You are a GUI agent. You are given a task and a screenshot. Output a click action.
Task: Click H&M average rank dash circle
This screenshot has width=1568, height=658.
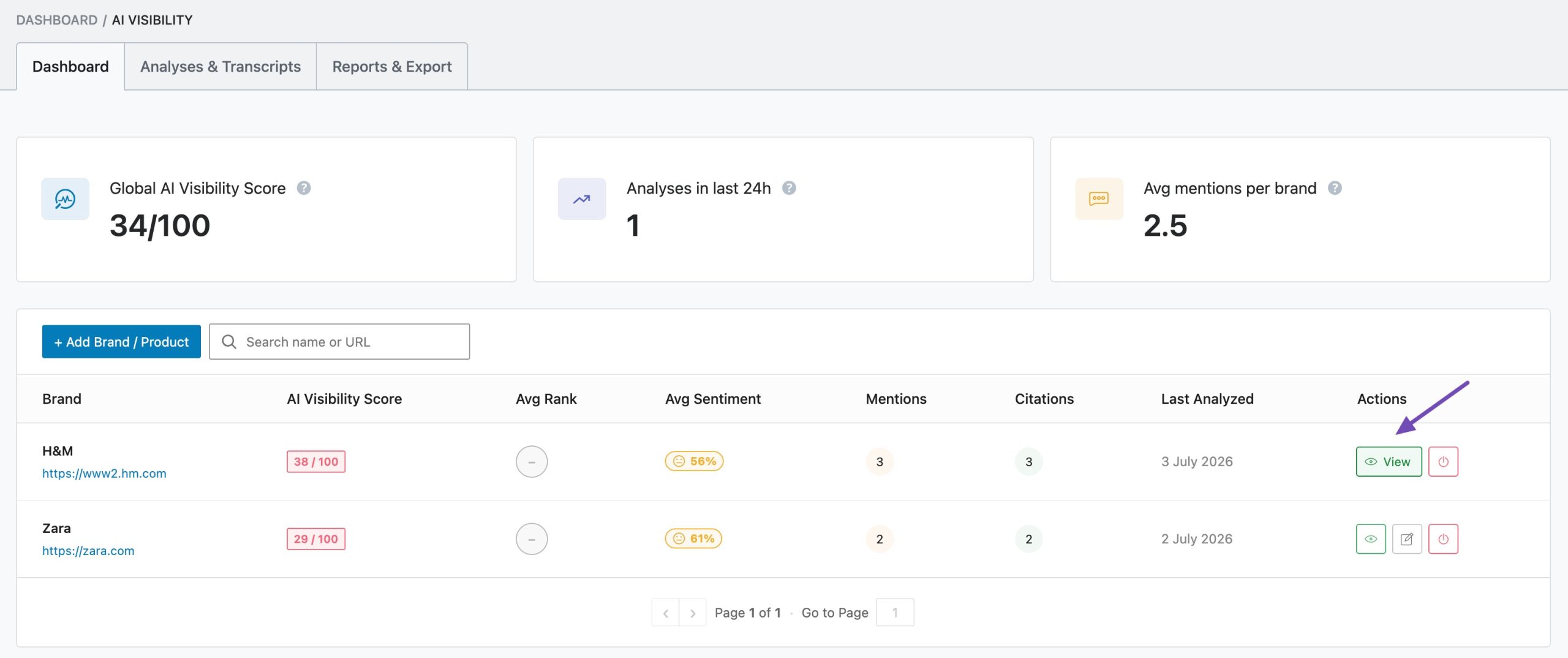point(532,461)
